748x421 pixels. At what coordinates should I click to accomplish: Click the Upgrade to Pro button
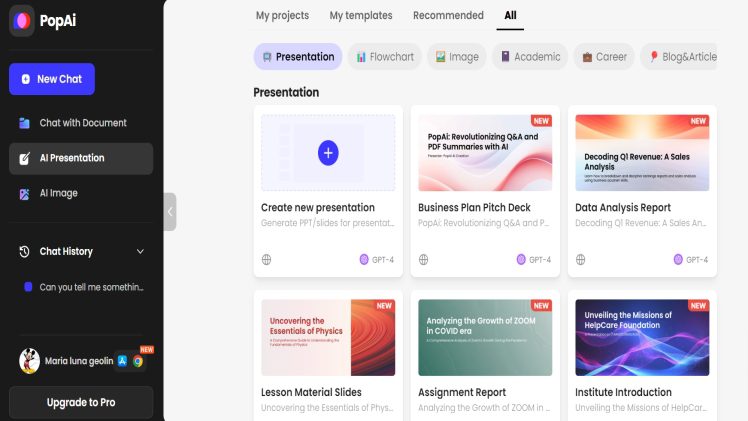(81, 402)
